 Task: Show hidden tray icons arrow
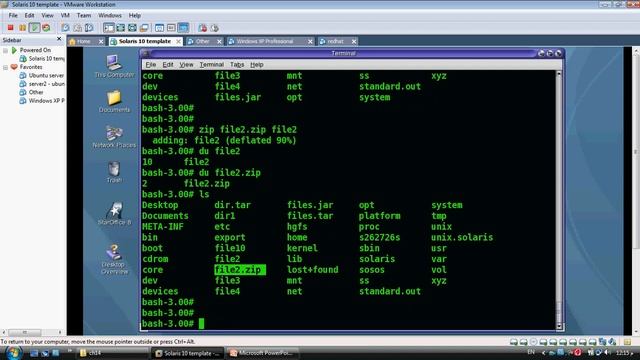tap(543, 352)
